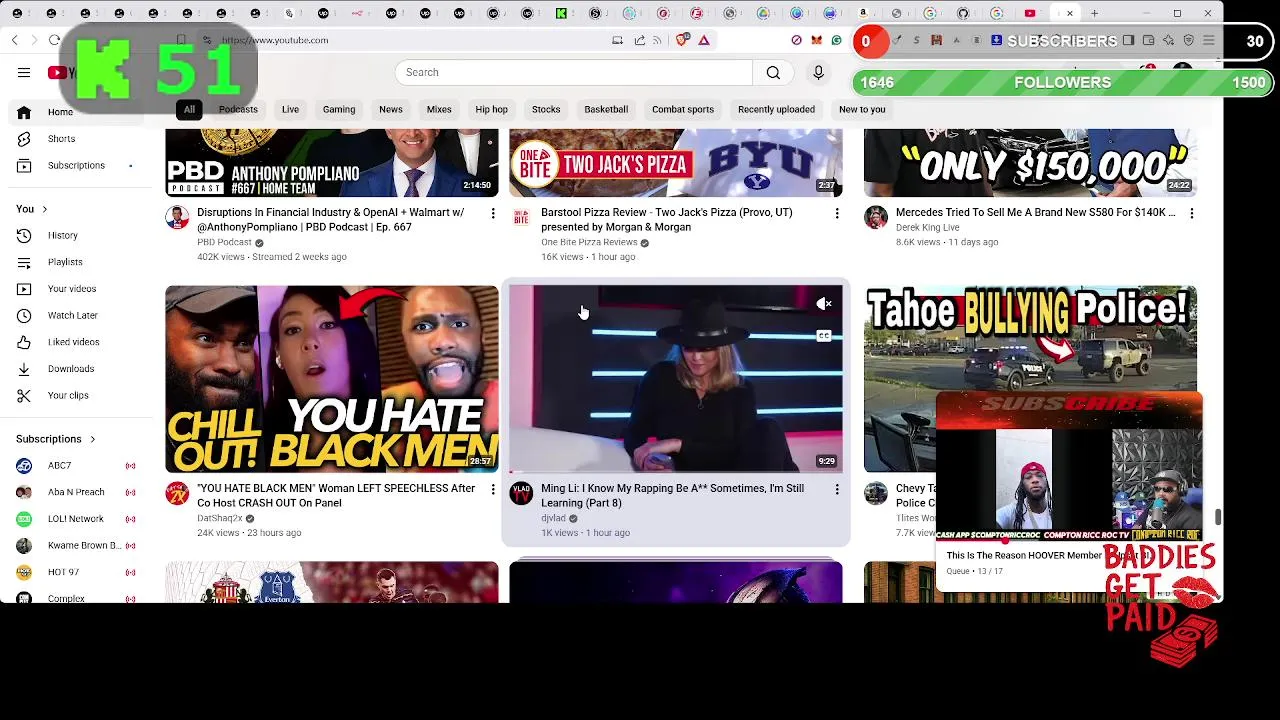Expand the You section
1280x720 pixels.
tap(31, 209)
